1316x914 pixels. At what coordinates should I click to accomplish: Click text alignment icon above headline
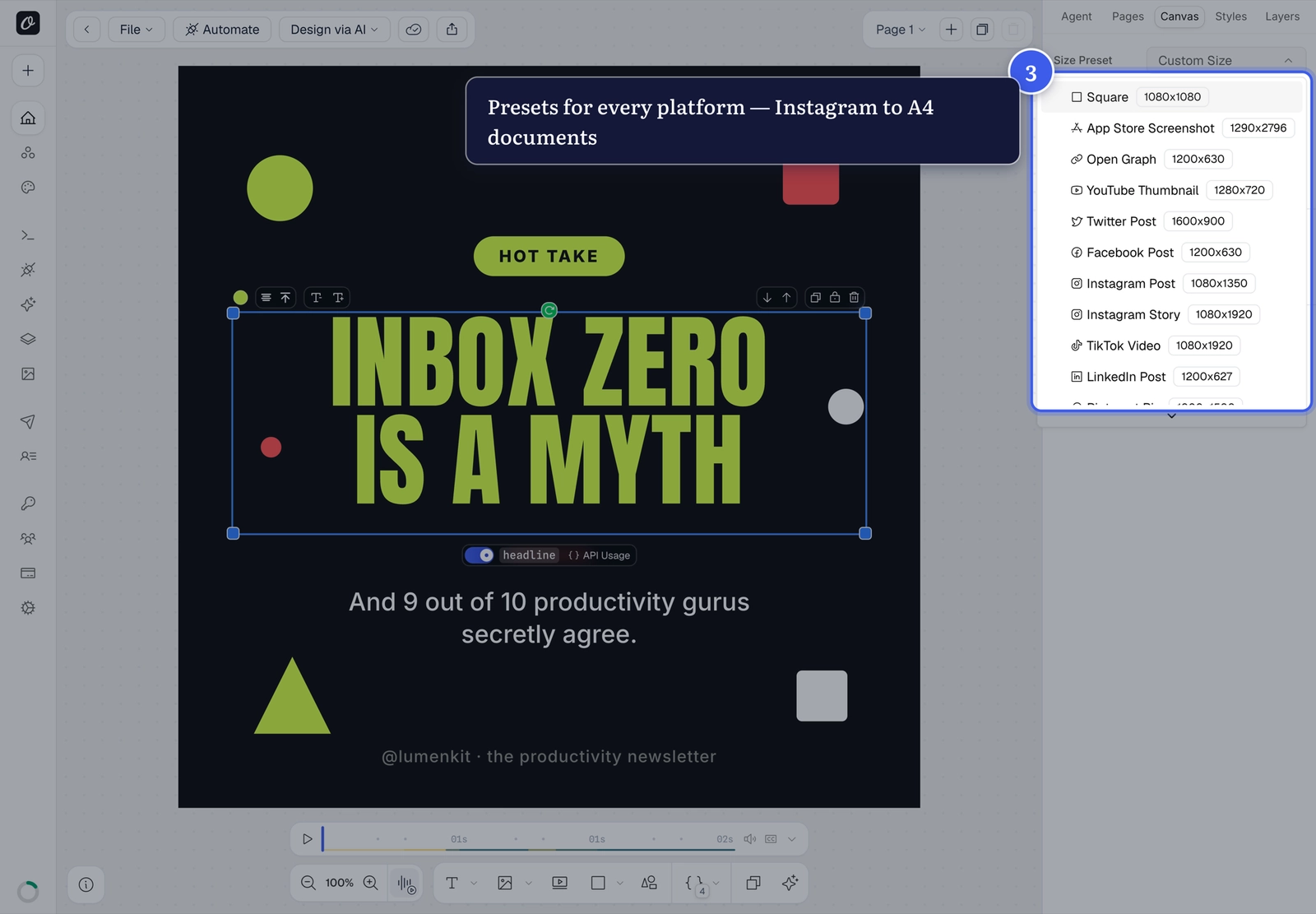(x=266, y=298)
